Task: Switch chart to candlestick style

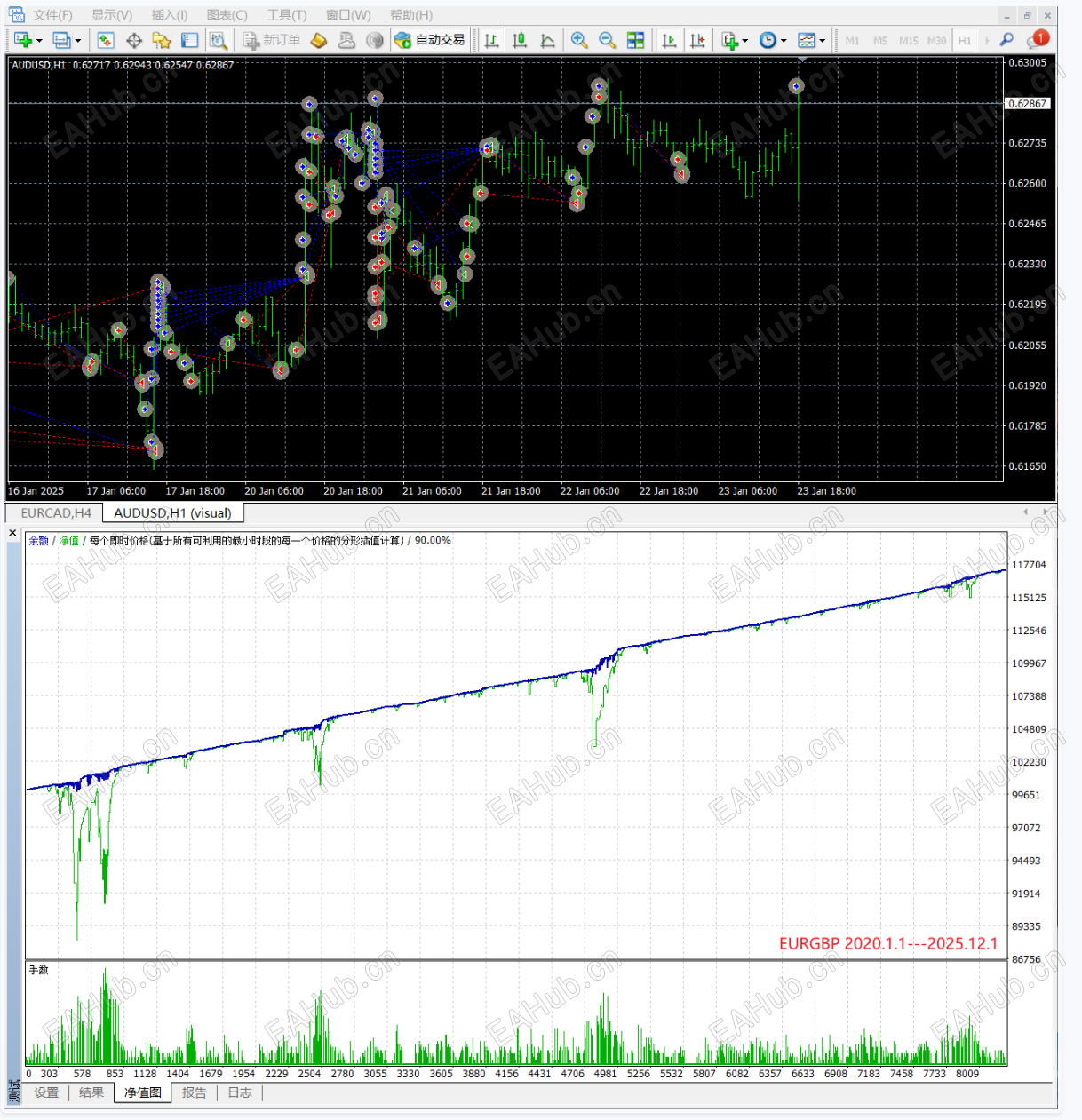Action: [520, 40]
